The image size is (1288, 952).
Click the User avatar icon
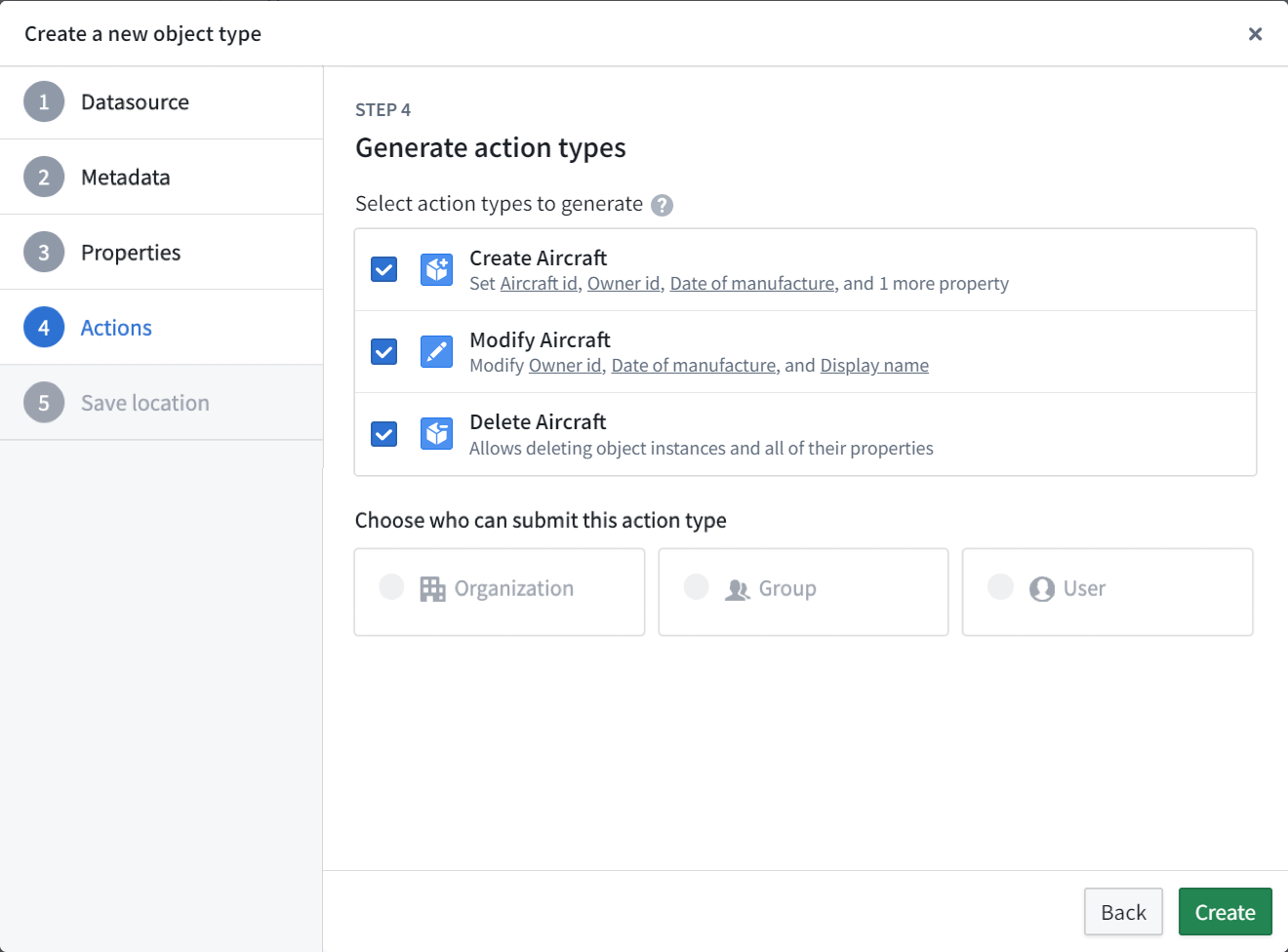[1042, 589]
